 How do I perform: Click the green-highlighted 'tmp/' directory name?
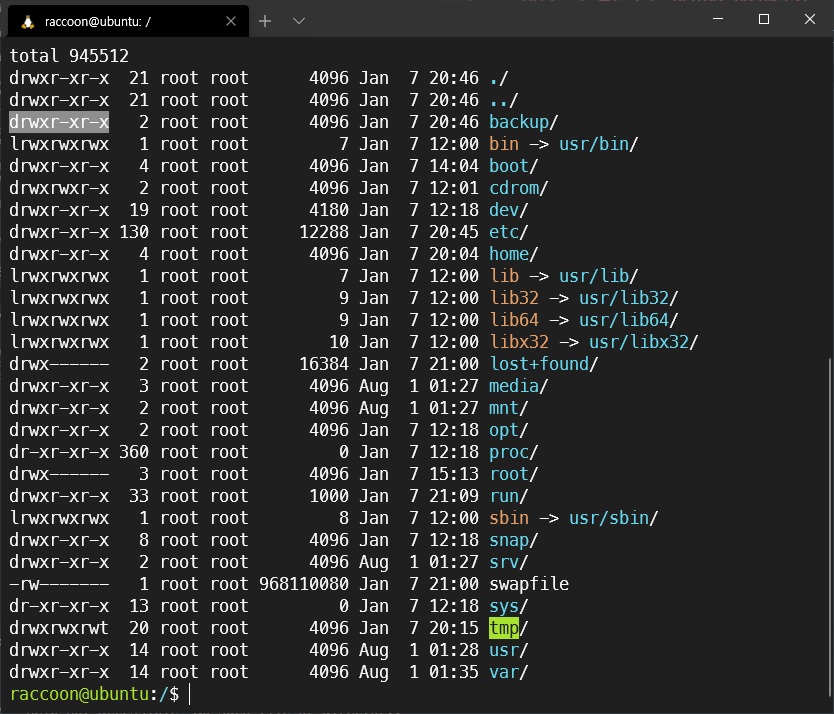coord(508,628)
